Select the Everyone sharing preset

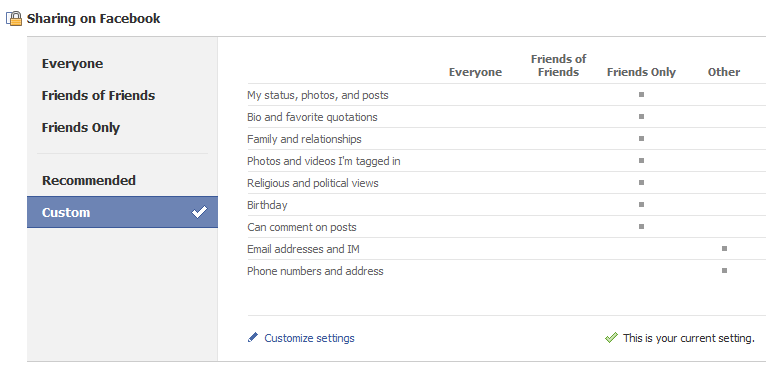72,64
